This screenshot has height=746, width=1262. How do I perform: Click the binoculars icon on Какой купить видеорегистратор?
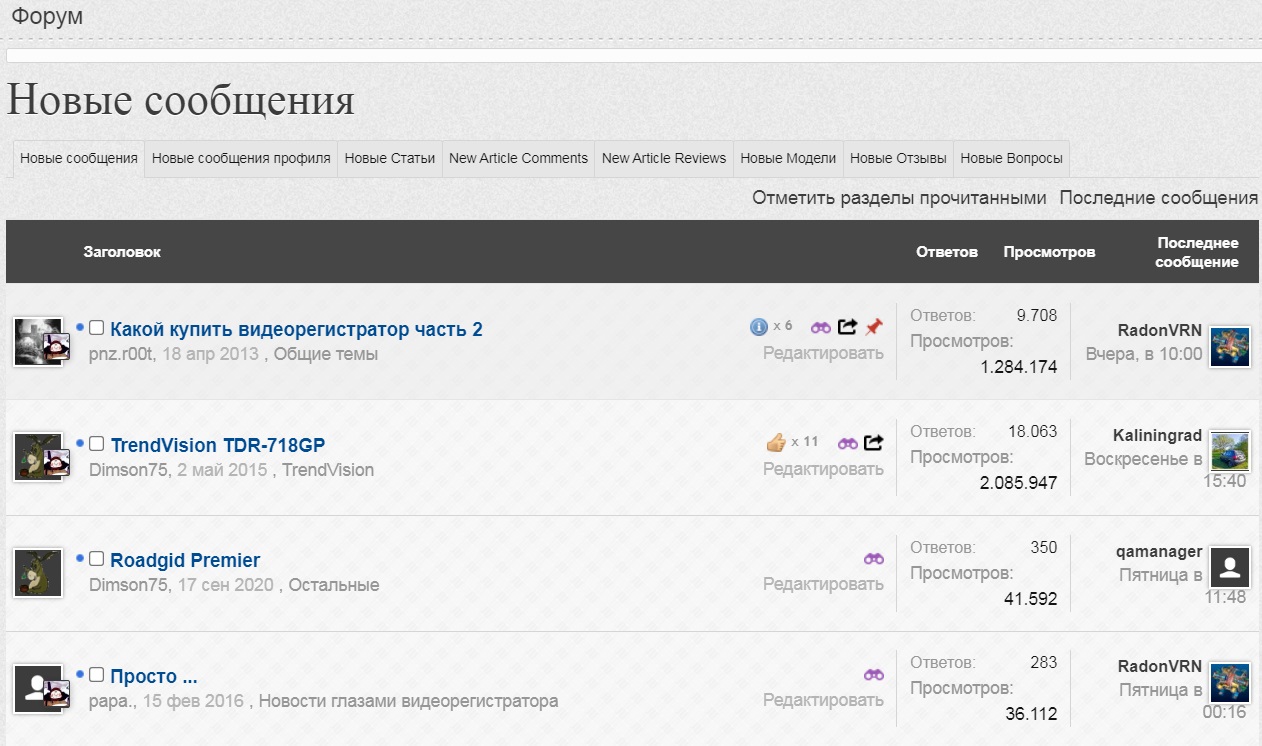coord(821,327)
